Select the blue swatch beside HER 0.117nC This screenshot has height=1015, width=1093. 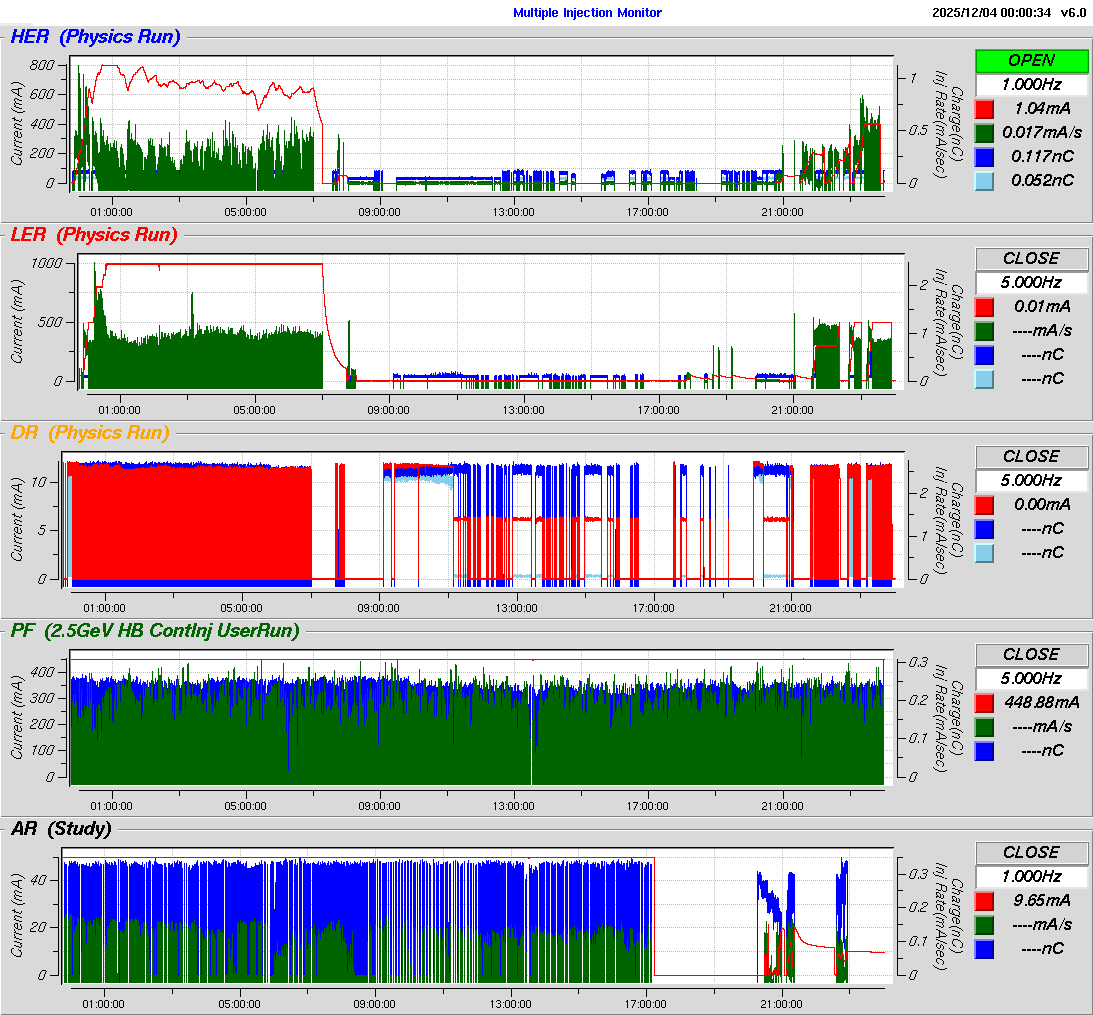[x=985, y=157]
